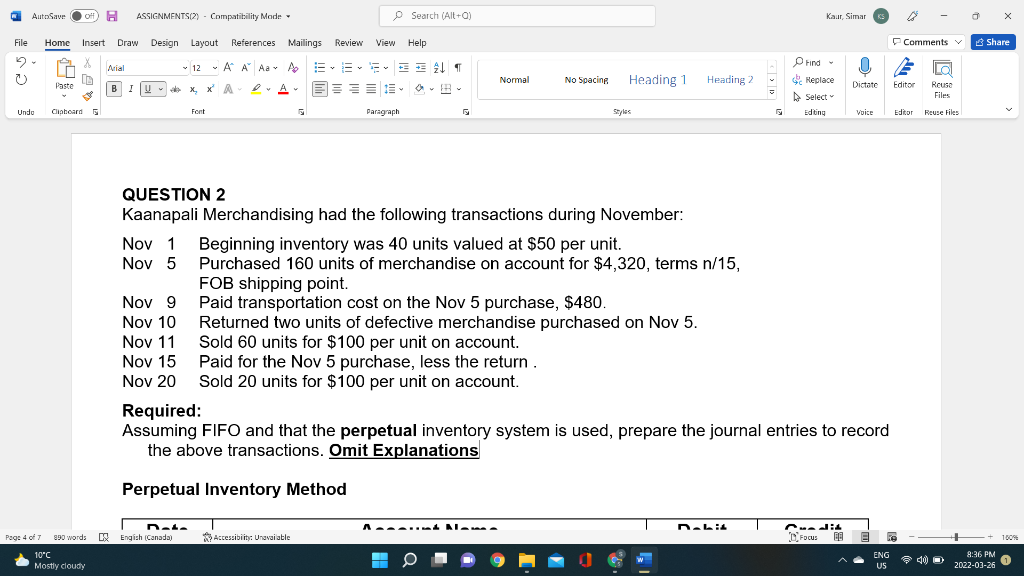1024x576 pixels.
Task: Switch to the Review ribbon tab
Action: click(x=348, y=43)
